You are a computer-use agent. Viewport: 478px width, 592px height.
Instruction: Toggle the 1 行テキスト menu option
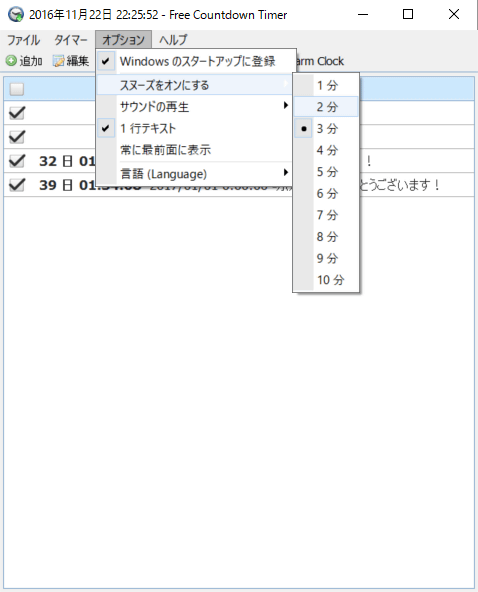[195, 128]
